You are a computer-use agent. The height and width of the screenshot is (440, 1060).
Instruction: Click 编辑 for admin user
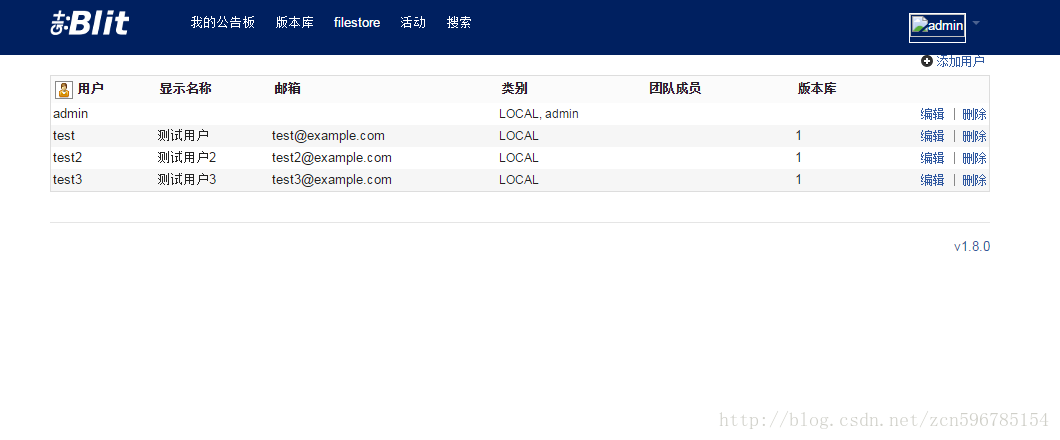pos(932,114)
